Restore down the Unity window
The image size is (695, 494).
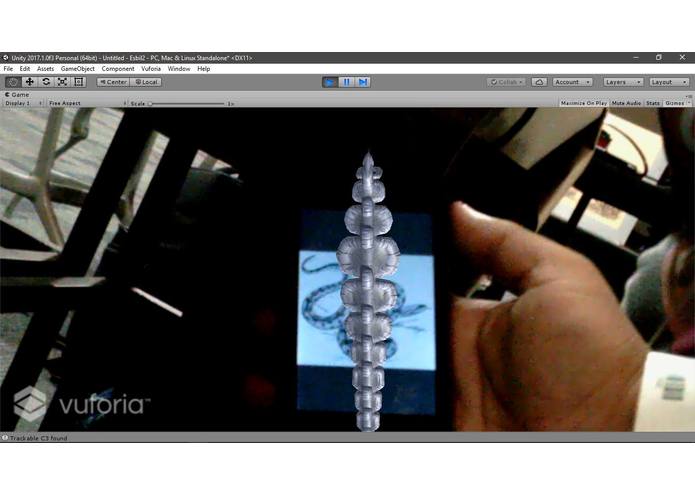(x=659, y=58)
